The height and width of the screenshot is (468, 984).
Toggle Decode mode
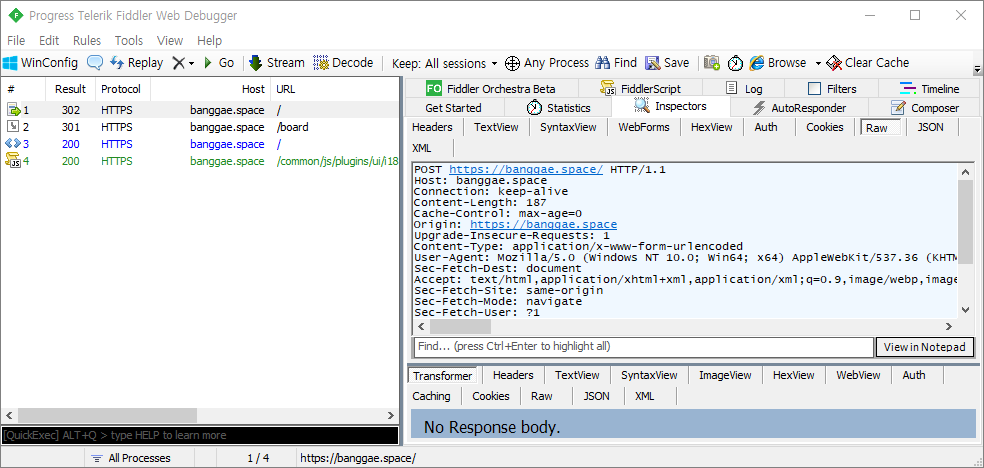point(343,63)
